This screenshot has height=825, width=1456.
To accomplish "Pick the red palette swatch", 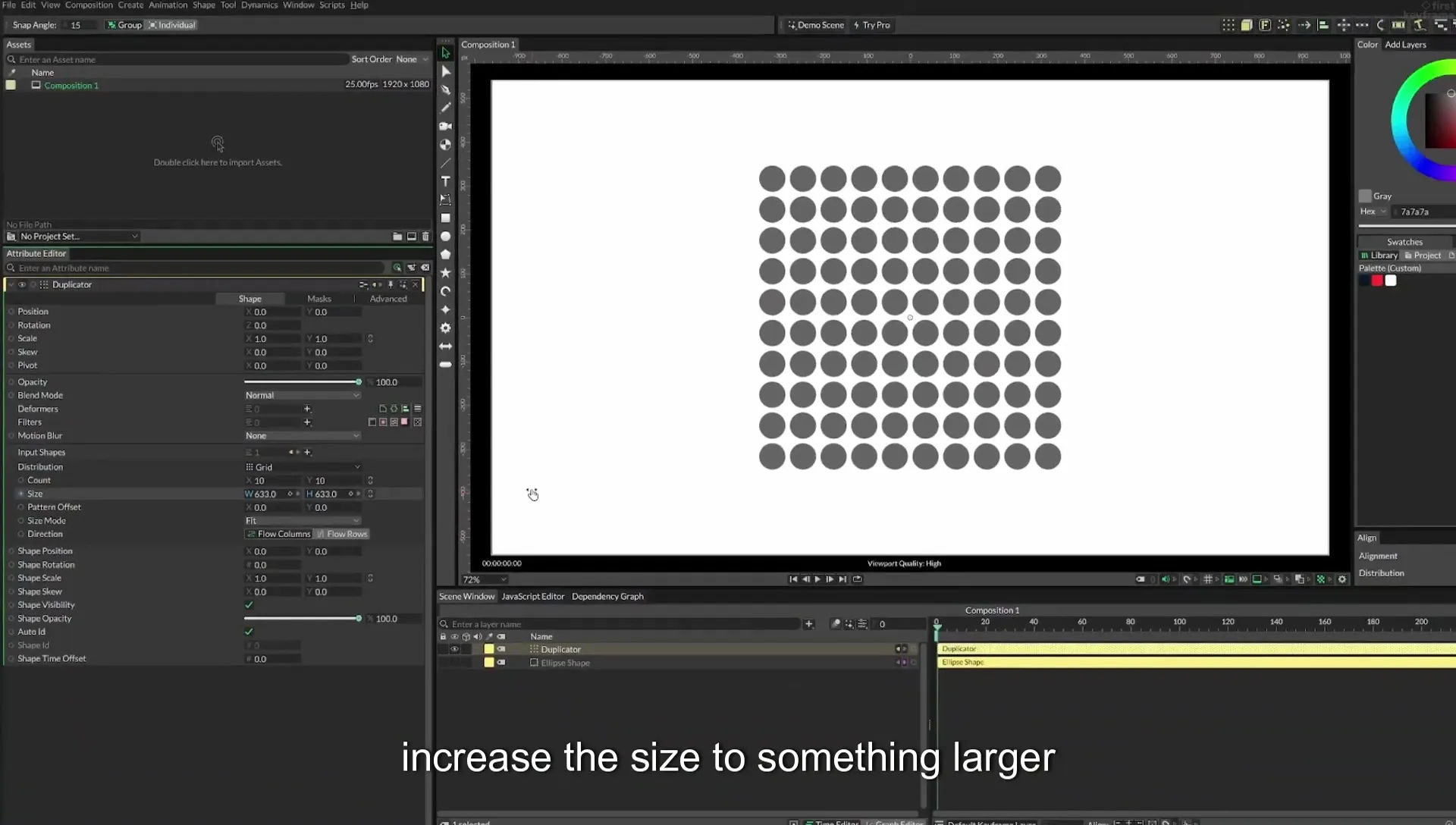I will pyautogui.click(x=1377, y=281).
